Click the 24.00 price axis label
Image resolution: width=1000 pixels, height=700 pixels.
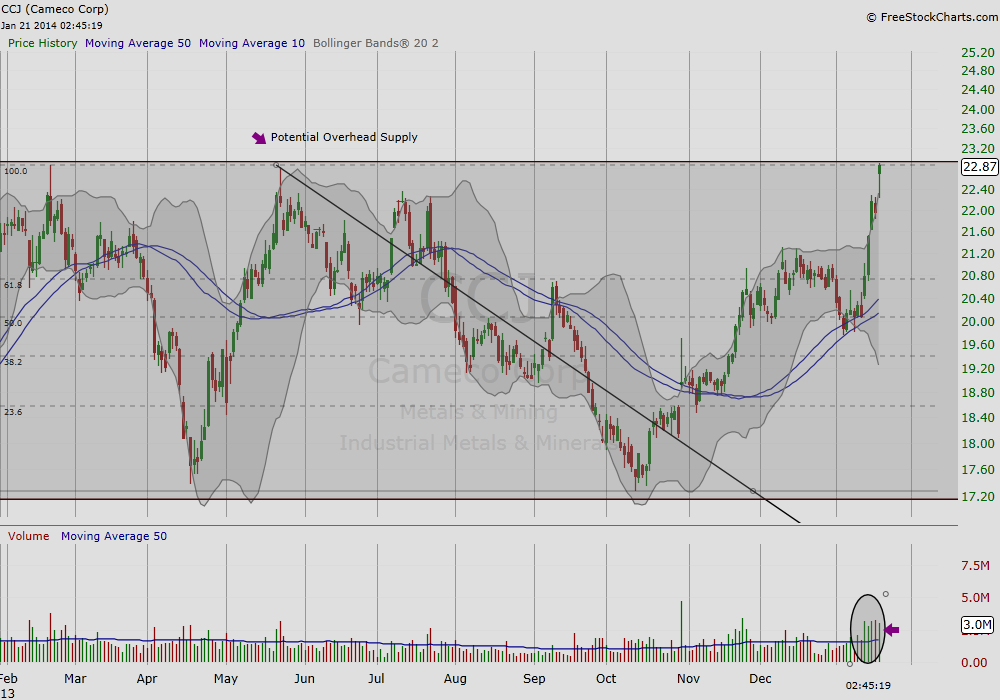pyautogui.click(x=978, y=110)
